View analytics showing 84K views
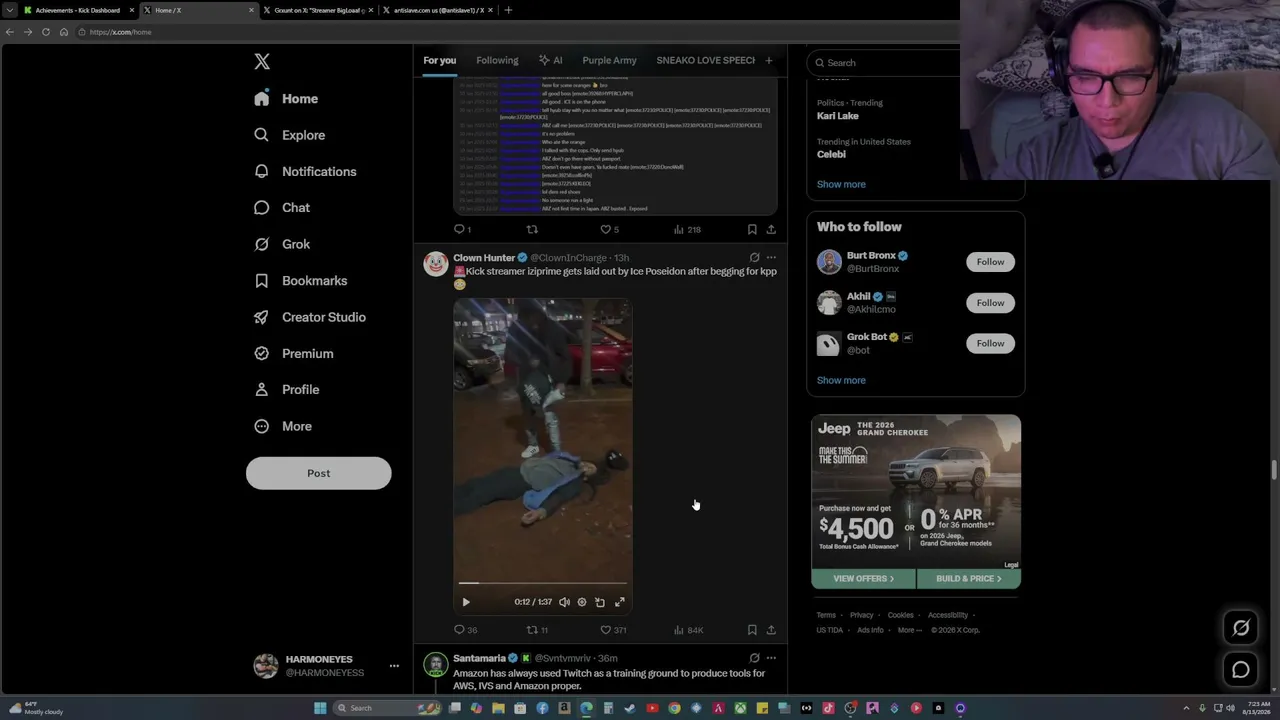 (688, 630)
